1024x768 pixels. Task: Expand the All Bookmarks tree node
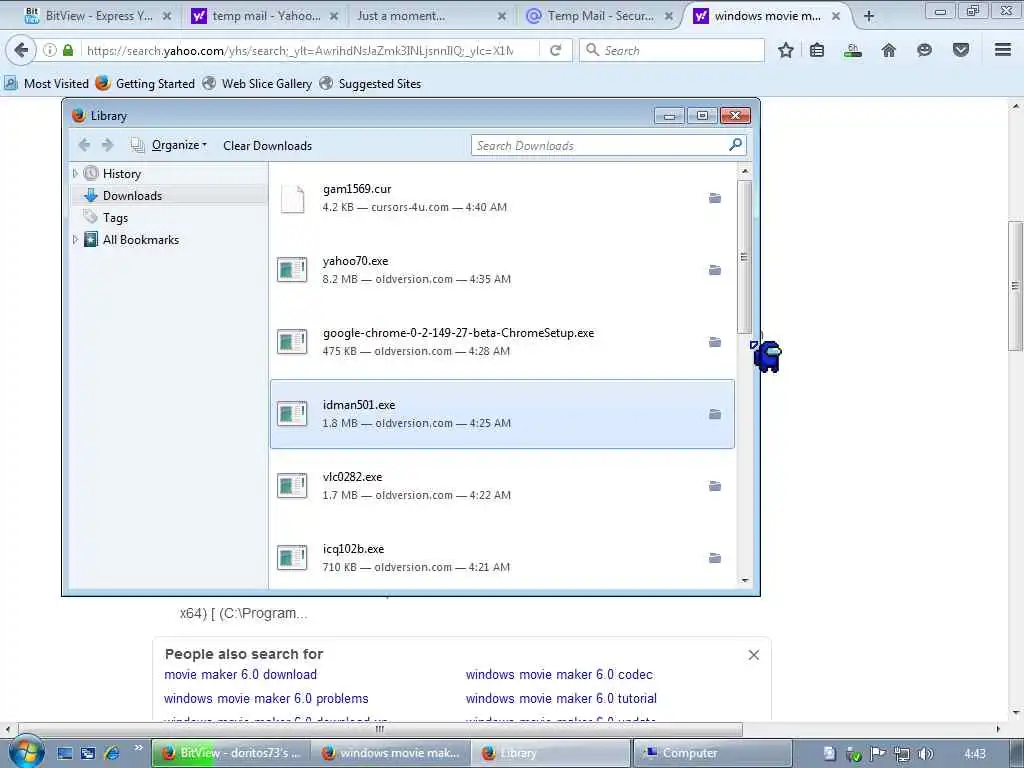click(75, 240)
